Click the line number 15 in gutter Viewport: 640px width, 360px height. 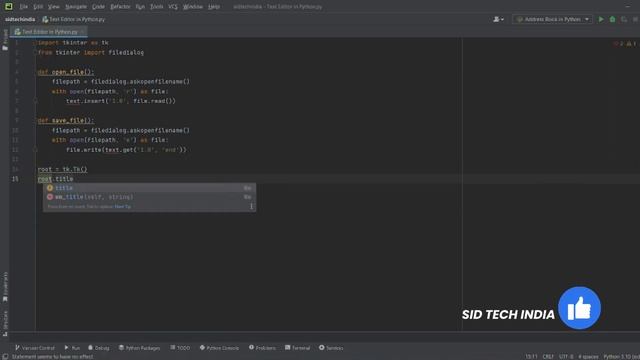pos(15,179)
